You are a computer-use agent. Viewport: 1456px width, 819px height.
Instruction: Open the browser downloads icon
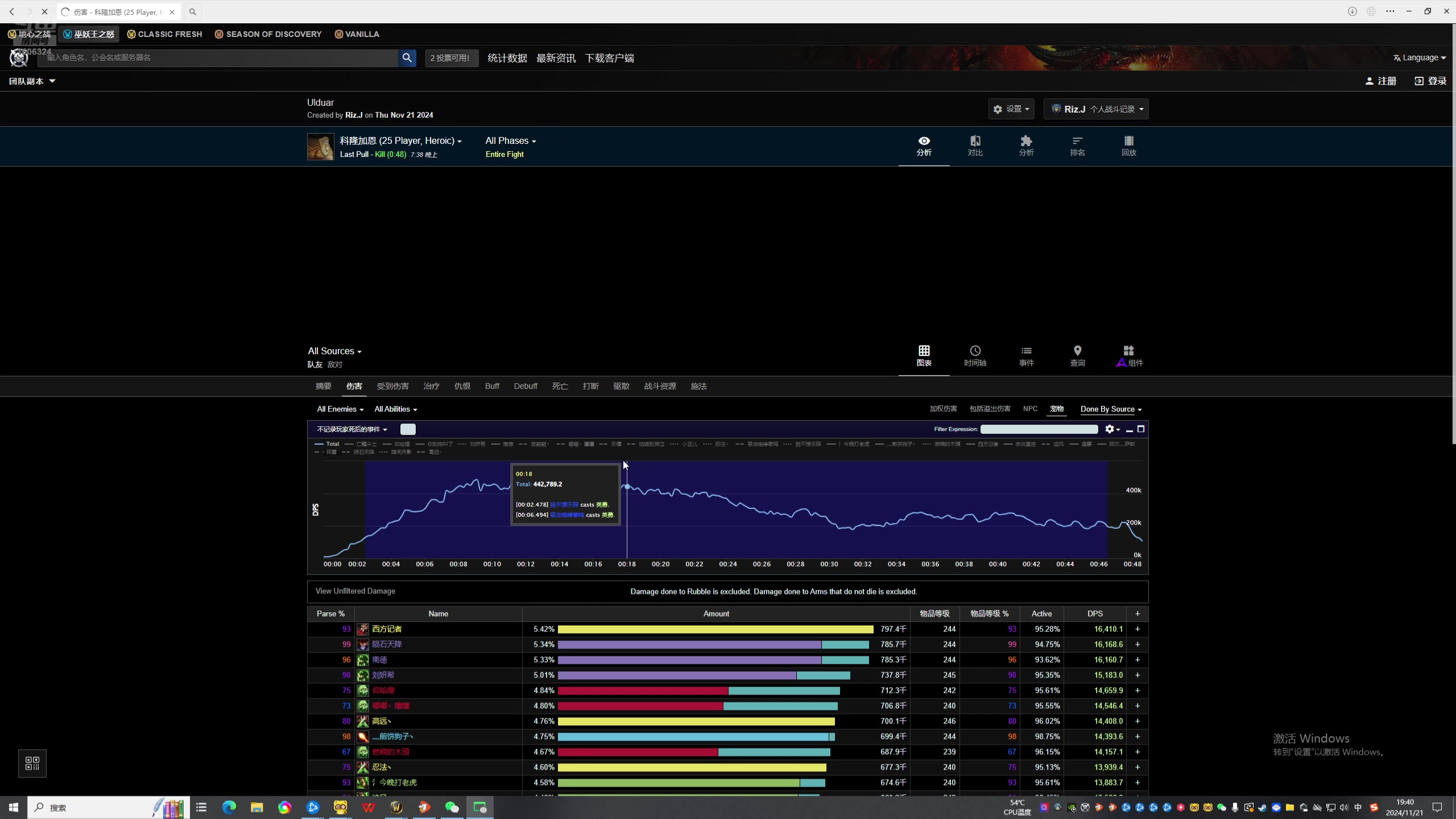click(x=1352, y=11)
